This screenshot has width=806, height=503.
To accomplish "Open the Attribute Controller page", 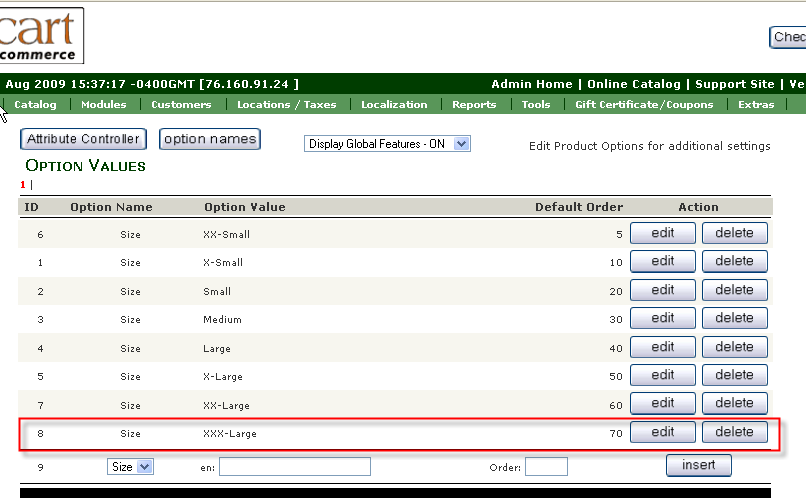I will (x=84, y=139).
